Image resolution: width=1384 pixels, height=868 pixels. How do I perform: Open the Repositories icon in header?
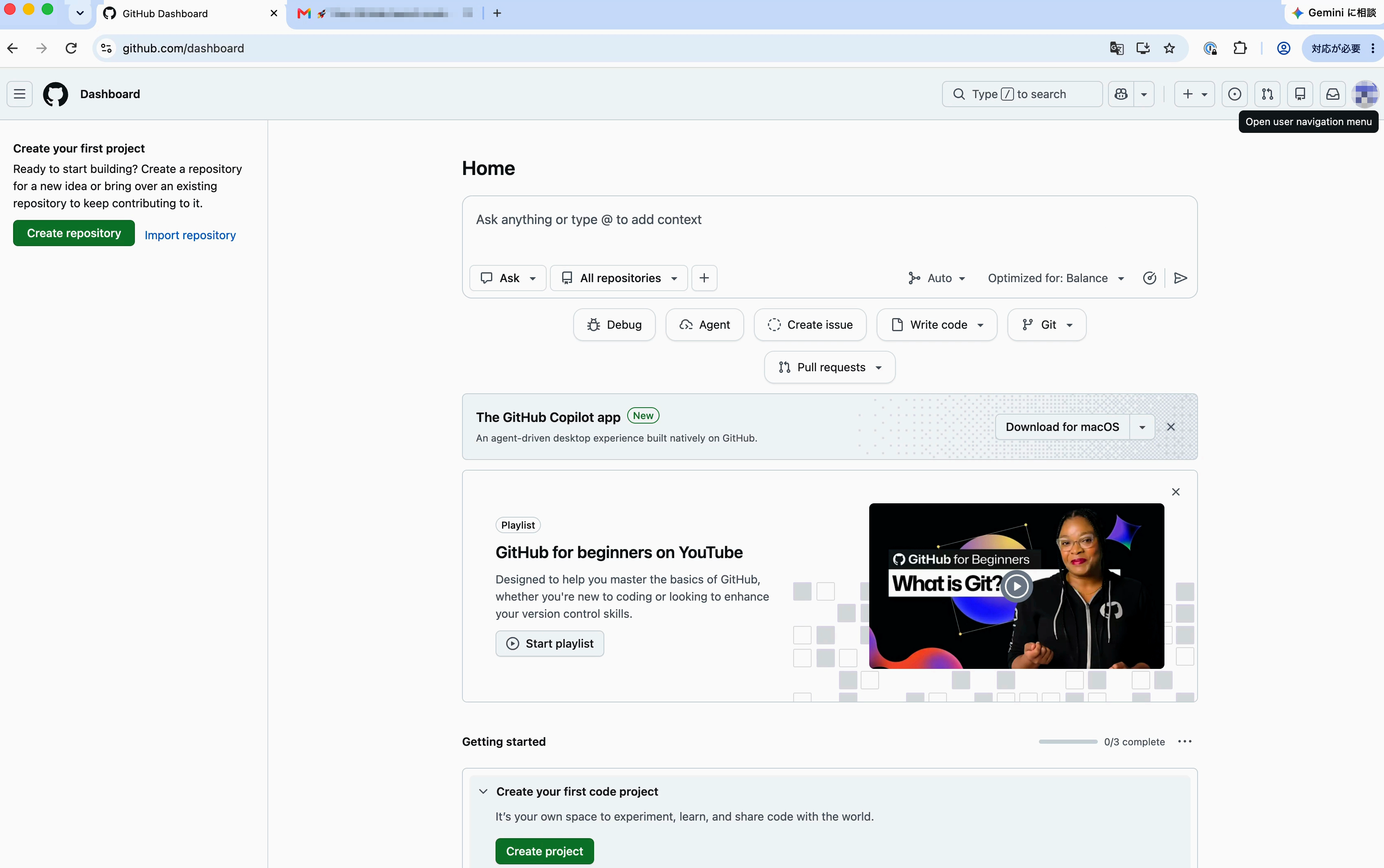1300,94
